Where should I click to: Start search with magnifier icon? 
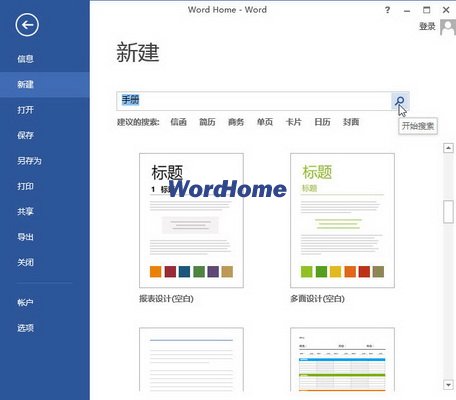tap(400, 101)
